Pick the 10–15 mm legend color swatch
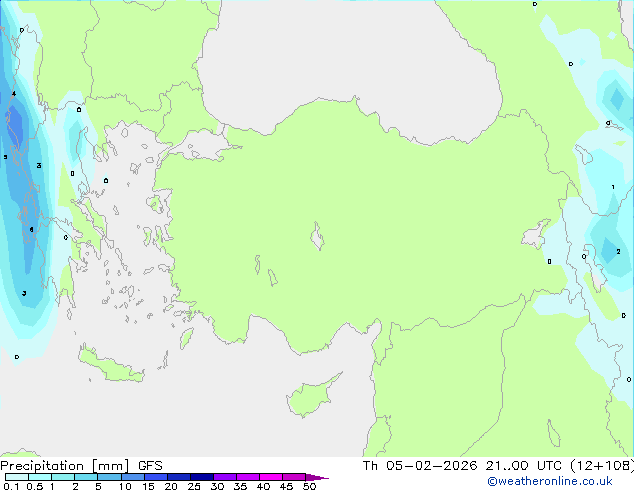 coord(133,477)
